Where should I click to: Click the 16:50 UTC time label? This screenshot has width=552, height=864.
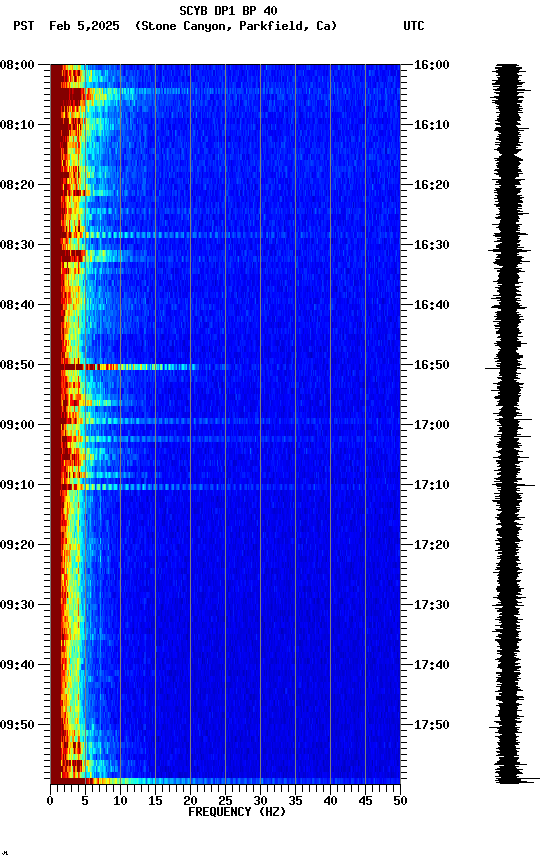click(x=431, y=365)
